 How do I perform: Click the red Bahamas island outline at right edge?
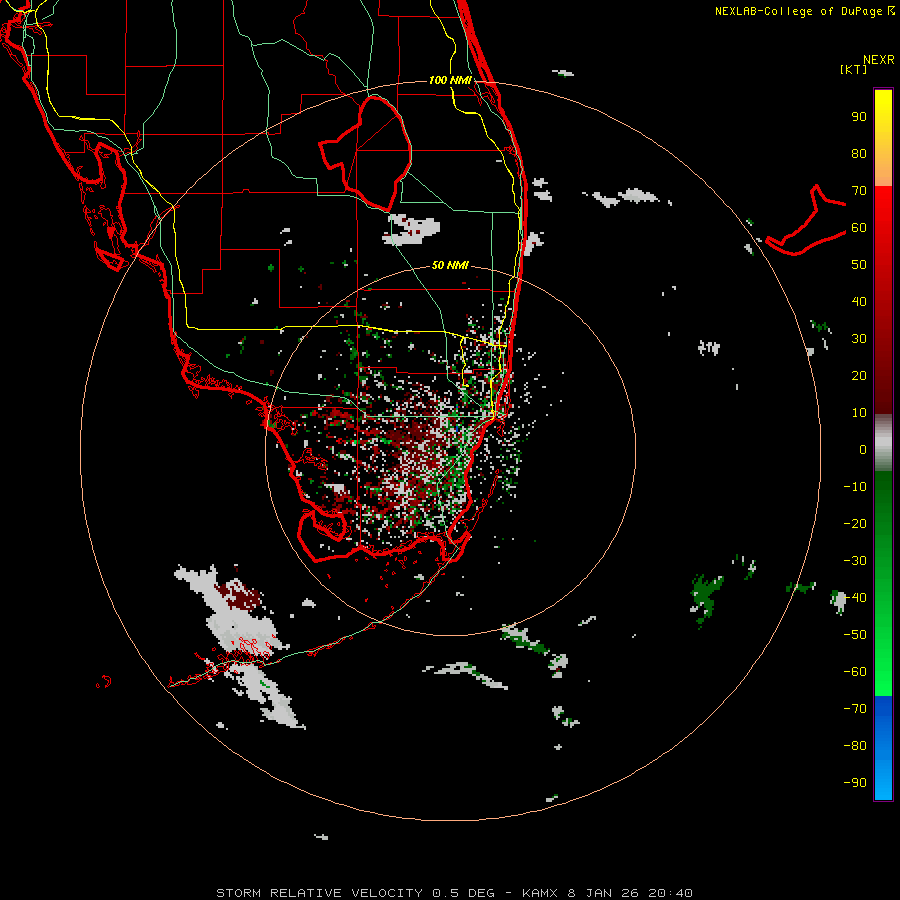point(806,221)
